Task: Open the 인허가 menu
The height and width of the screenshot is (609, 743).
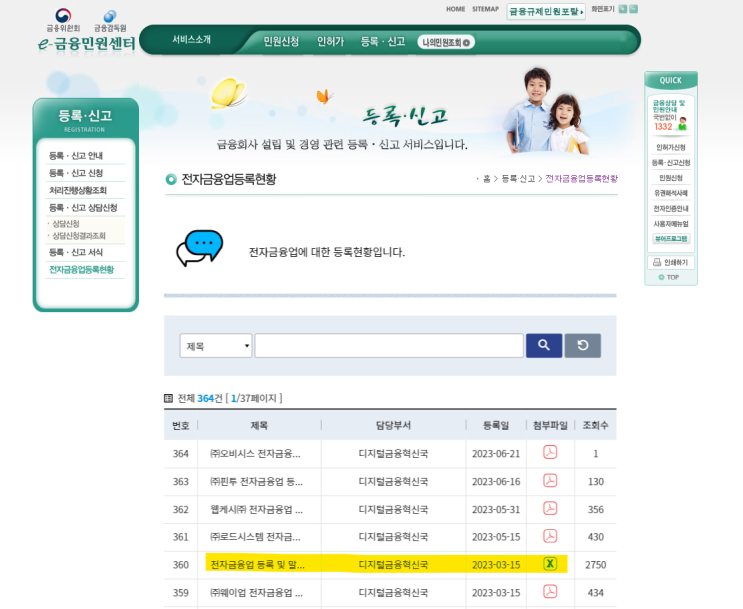Action: [x=330, y=42]
